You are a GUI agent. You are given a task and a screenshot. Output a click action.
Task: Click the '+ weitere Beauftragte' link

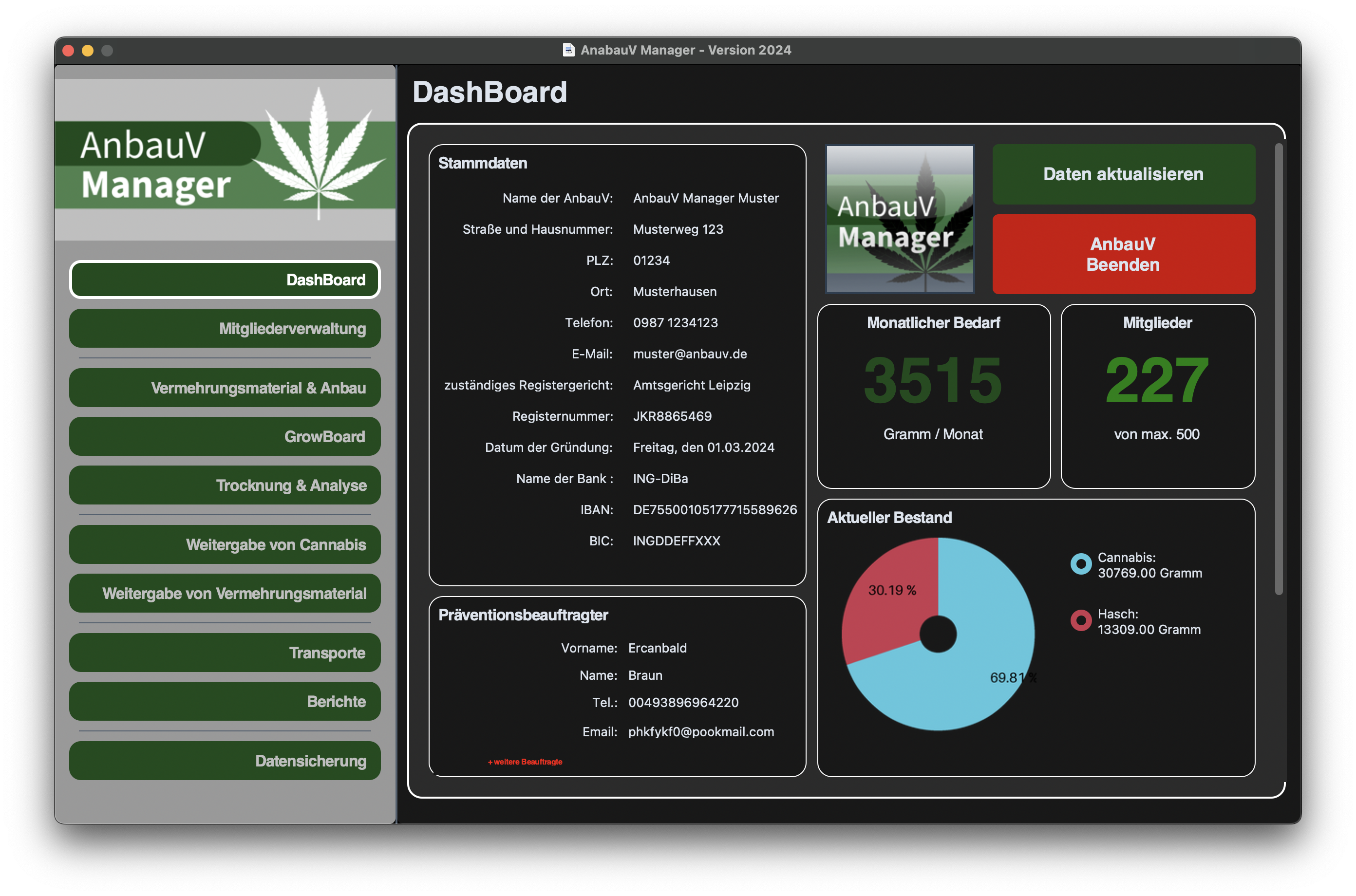point(525,762)
